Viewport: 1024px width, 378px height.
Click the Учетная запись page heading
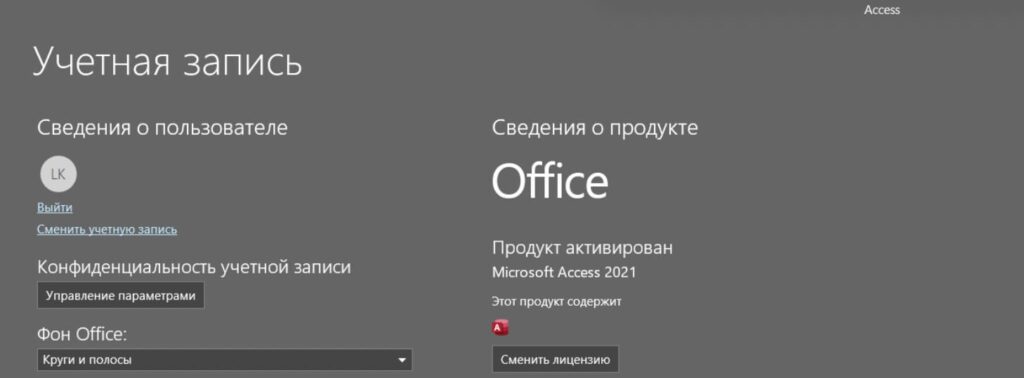pos(168,62)
